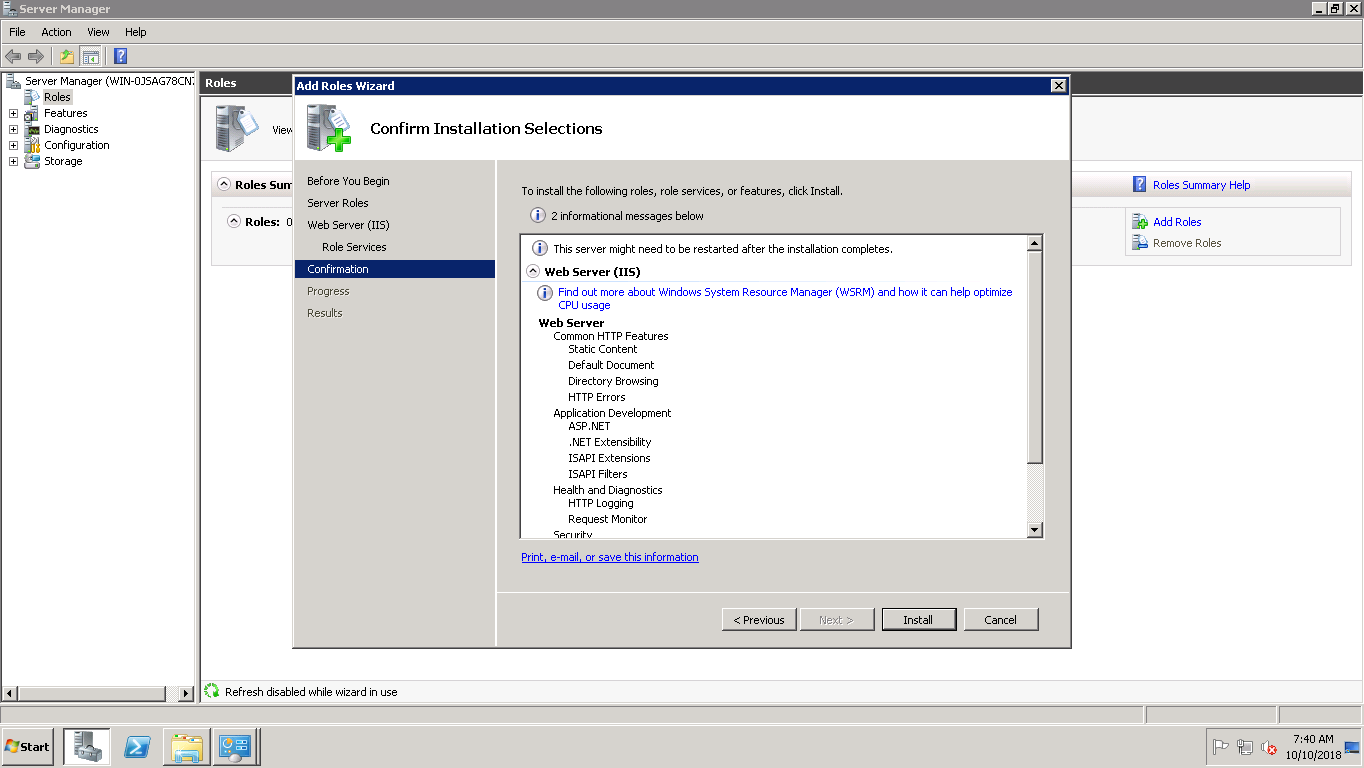Go to Web Server (IIS) wizard step
Viewport: 1364px width, 768px height.
point(349,225)
